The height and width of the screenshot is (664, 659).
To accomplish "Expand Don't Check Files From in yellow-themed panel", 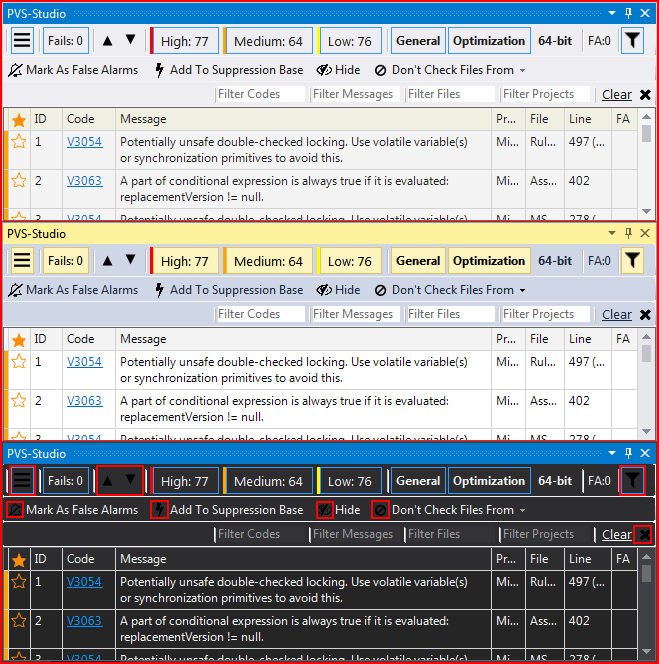I will point(522,291).
